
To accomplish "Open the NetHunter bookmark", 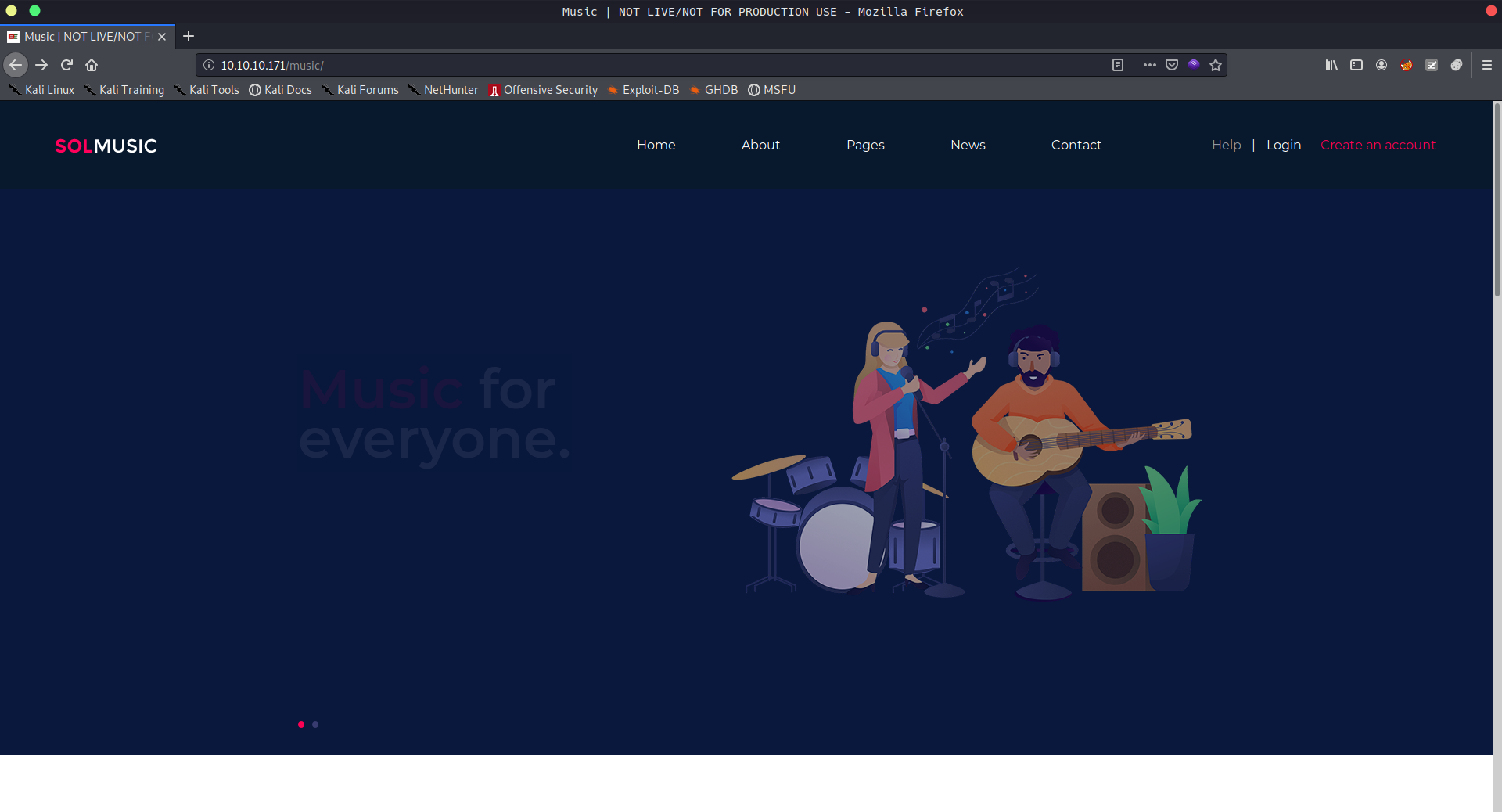I will click(443, 90).
